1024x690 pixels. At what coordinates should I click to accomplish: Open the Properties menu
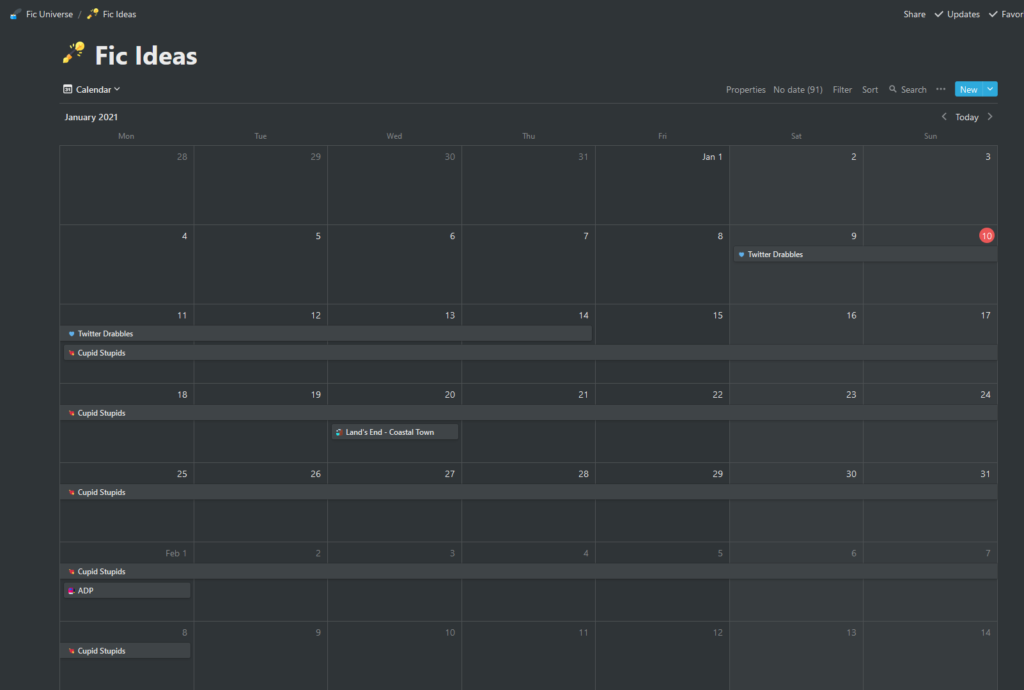[745, 89]
